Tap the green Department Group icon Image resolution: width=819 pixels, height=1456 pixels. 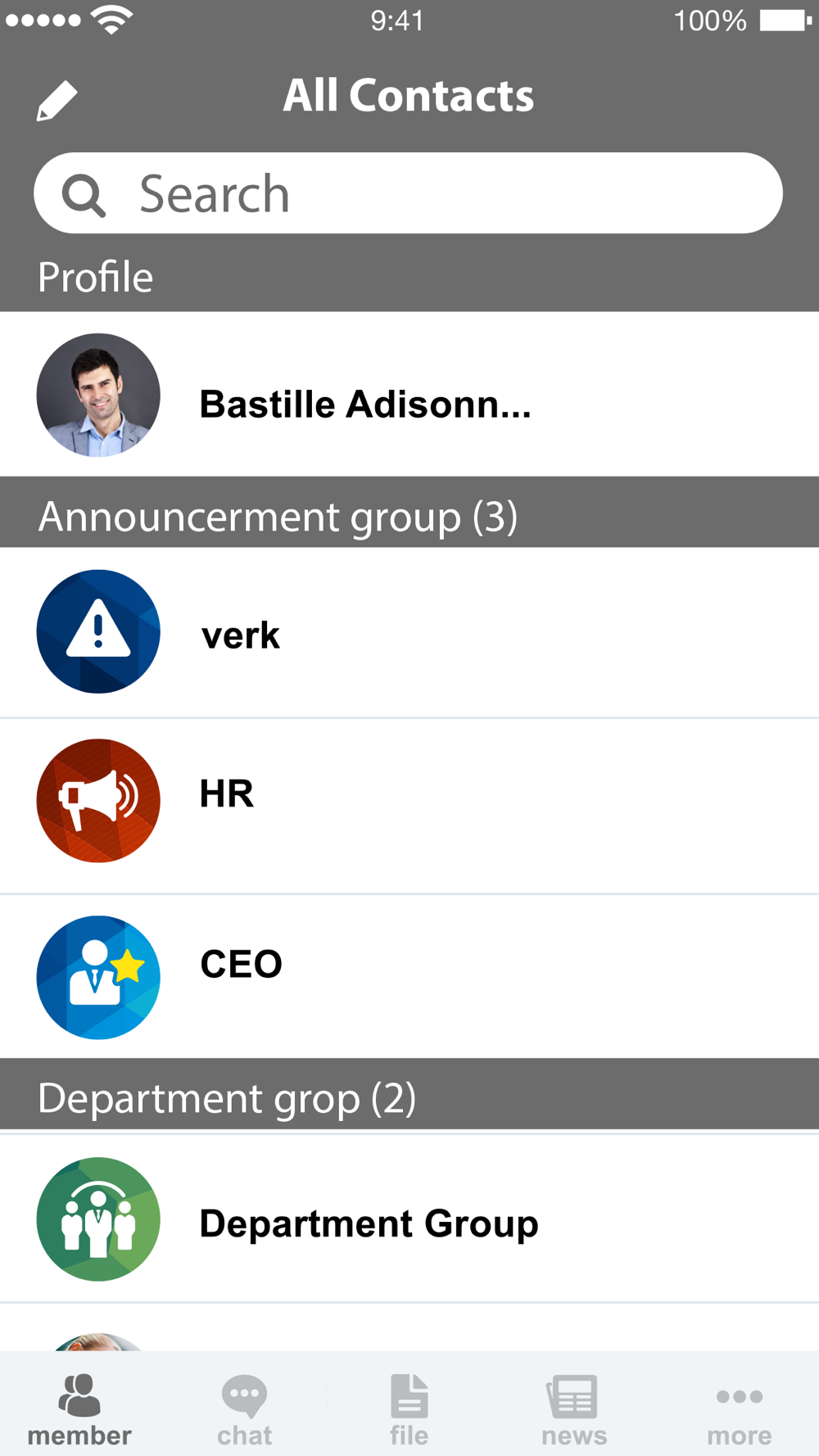point(98,1219)
